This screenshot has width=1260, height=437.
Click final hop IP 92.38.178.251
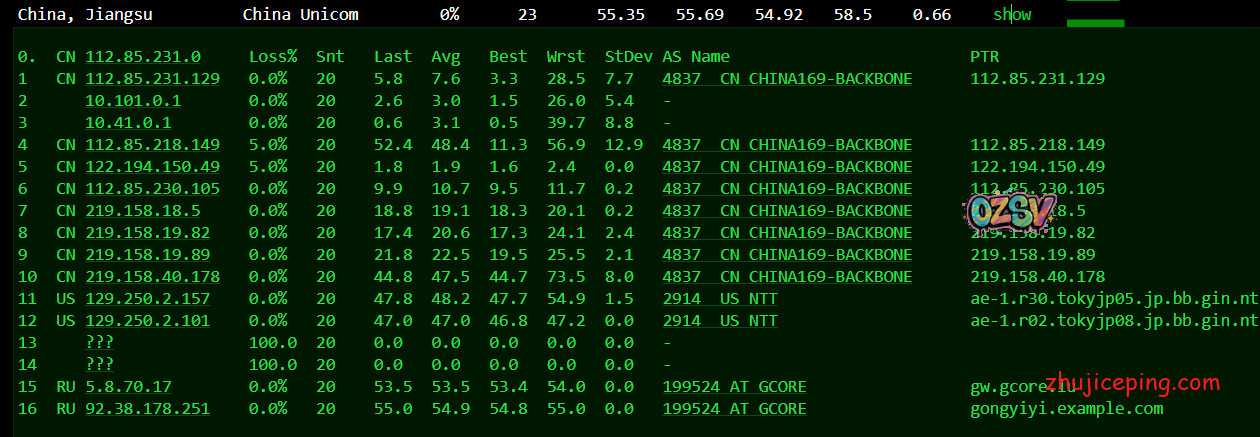[x=147, y=409]
